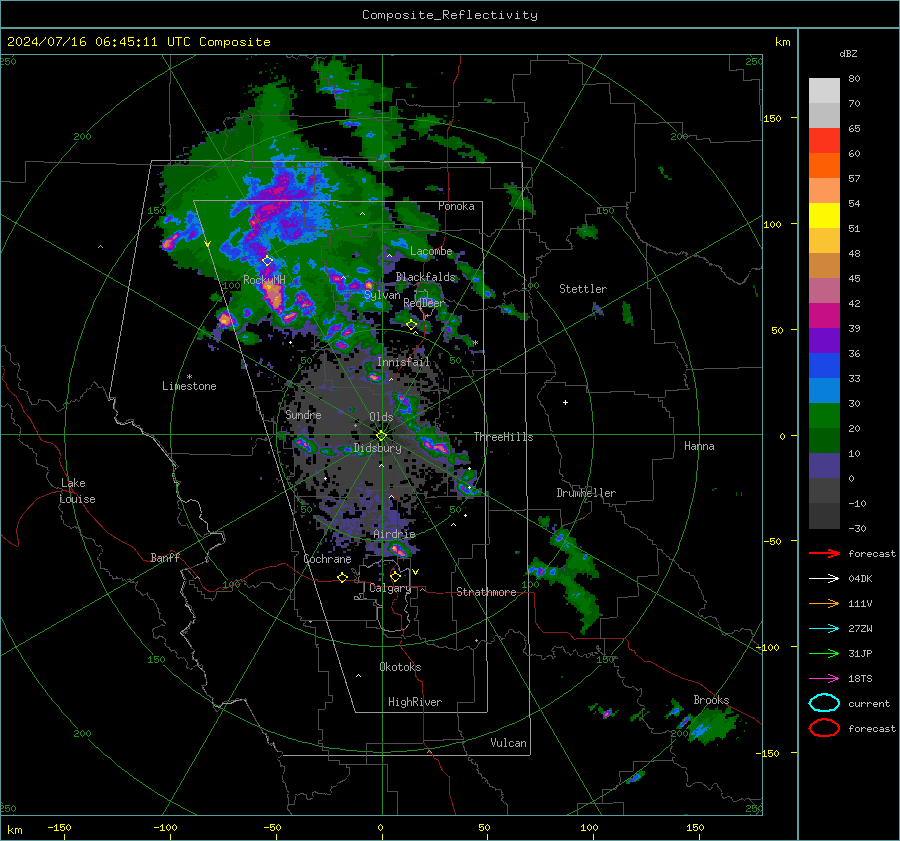Click the dBZ scale heading

pos(848,53)
